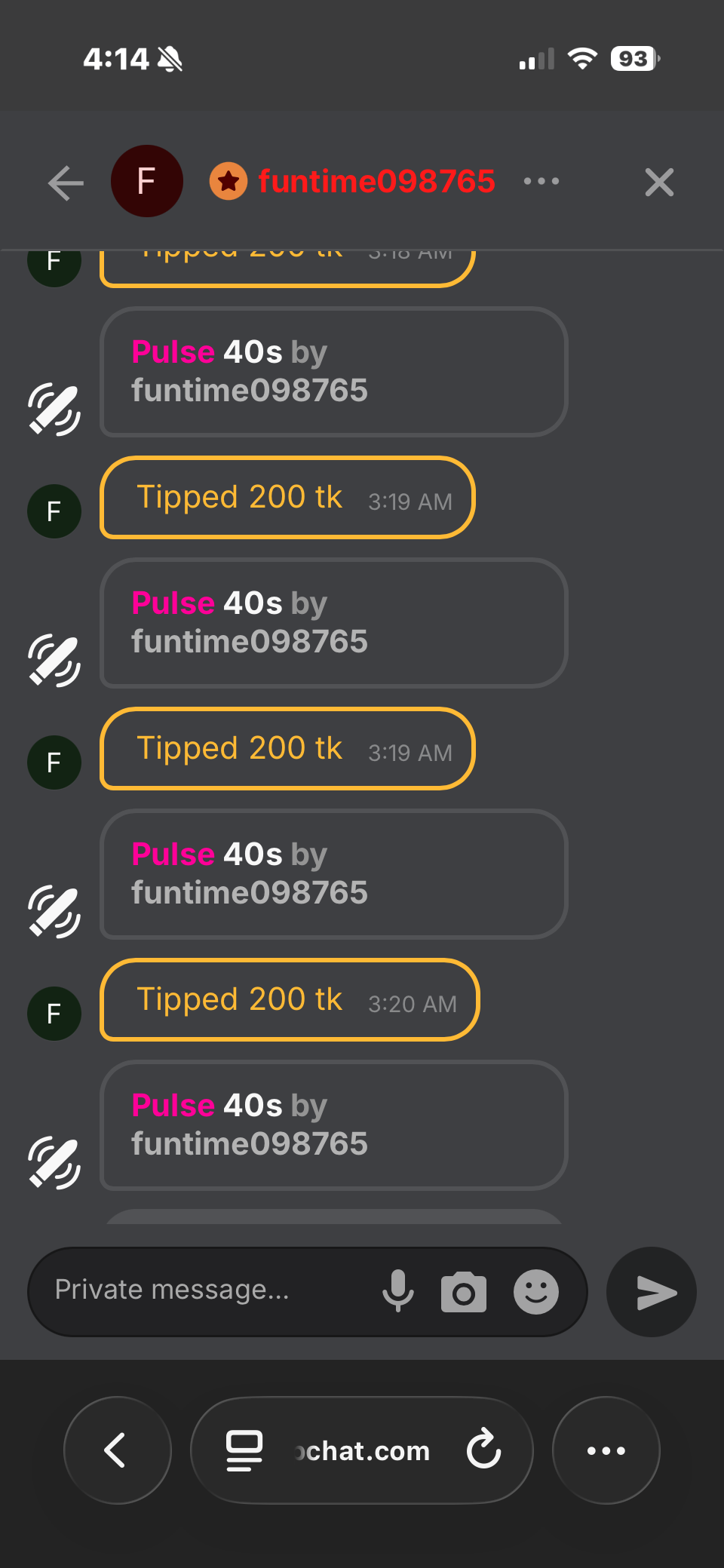The image size is (724, 1568).
Task: Open the camera attachment icon
Action: pos(463,1292)
